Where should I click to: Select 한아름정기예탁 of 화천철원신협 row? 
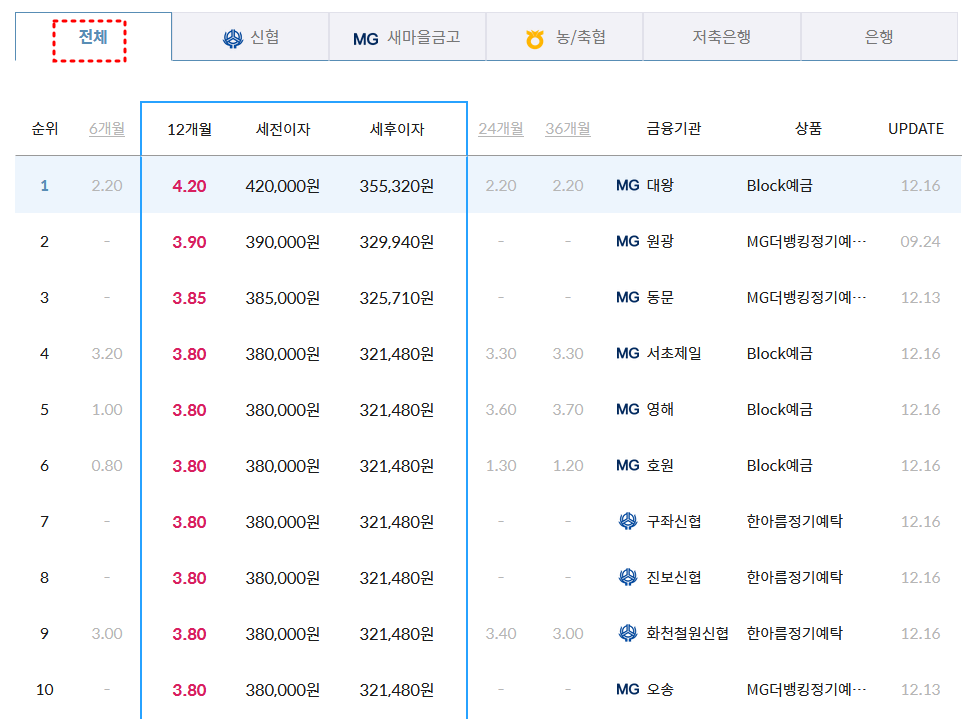pos(795,633)
